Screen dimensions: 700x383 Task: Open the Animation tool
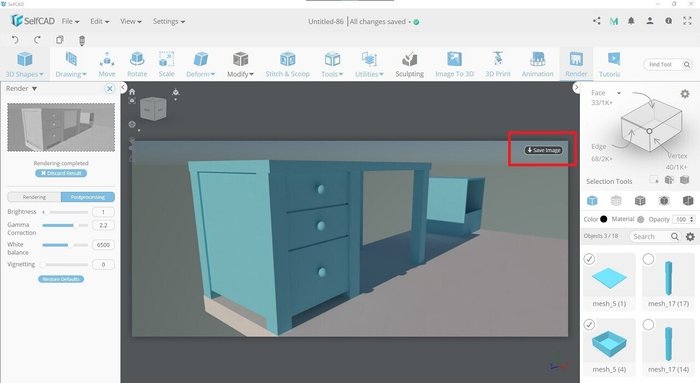(x=538, y=65)
